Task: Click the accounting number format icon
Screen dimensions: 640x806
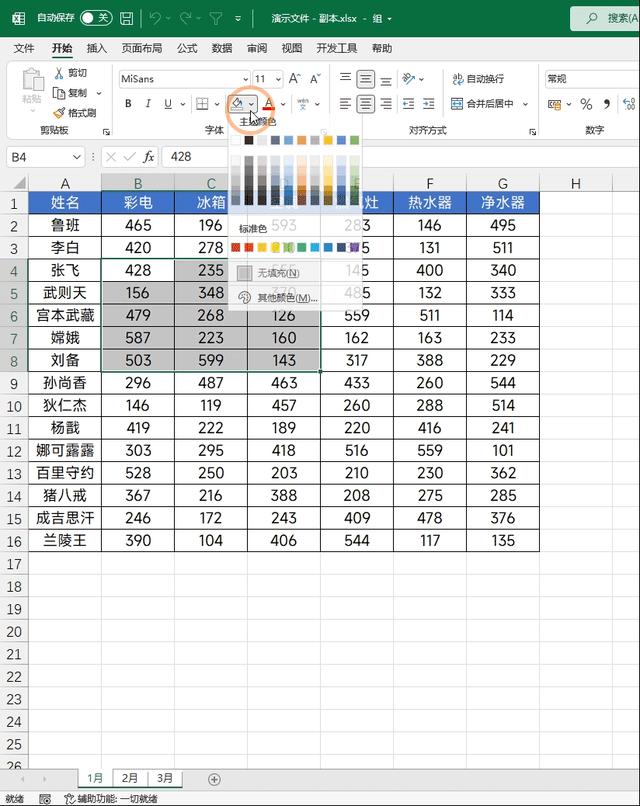Action: 554,104
